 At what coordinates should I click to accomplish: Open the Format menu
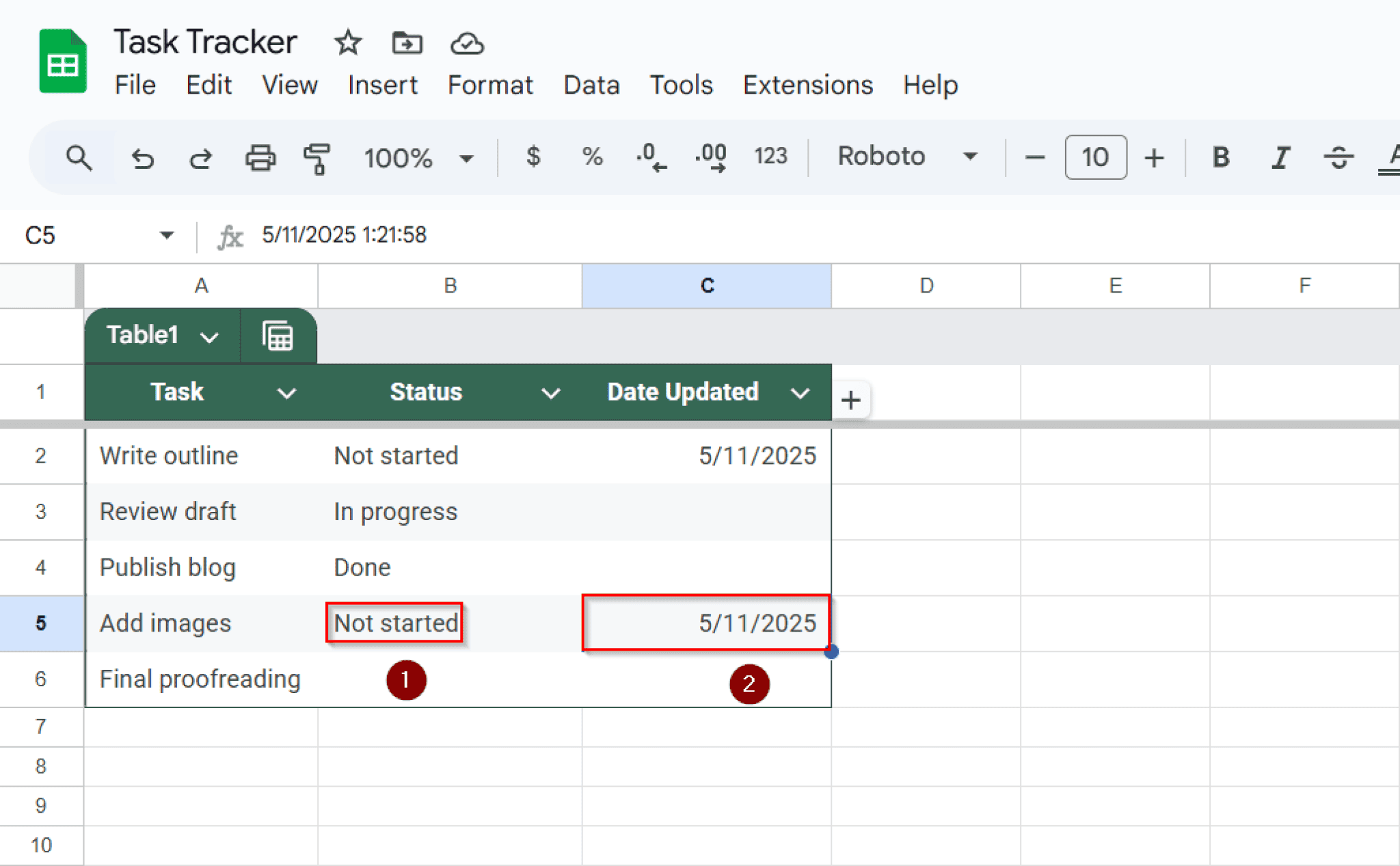[489, 85]
